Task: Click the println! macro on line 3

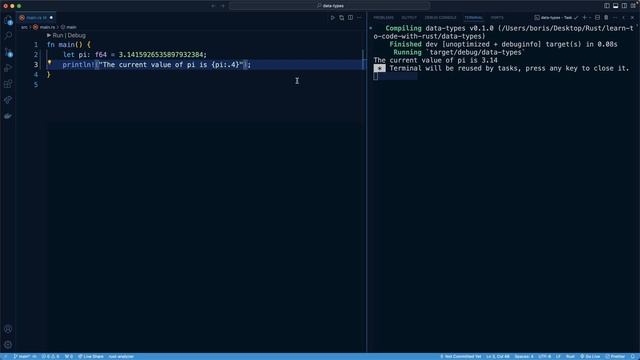Action: click(x=78, y=64)
